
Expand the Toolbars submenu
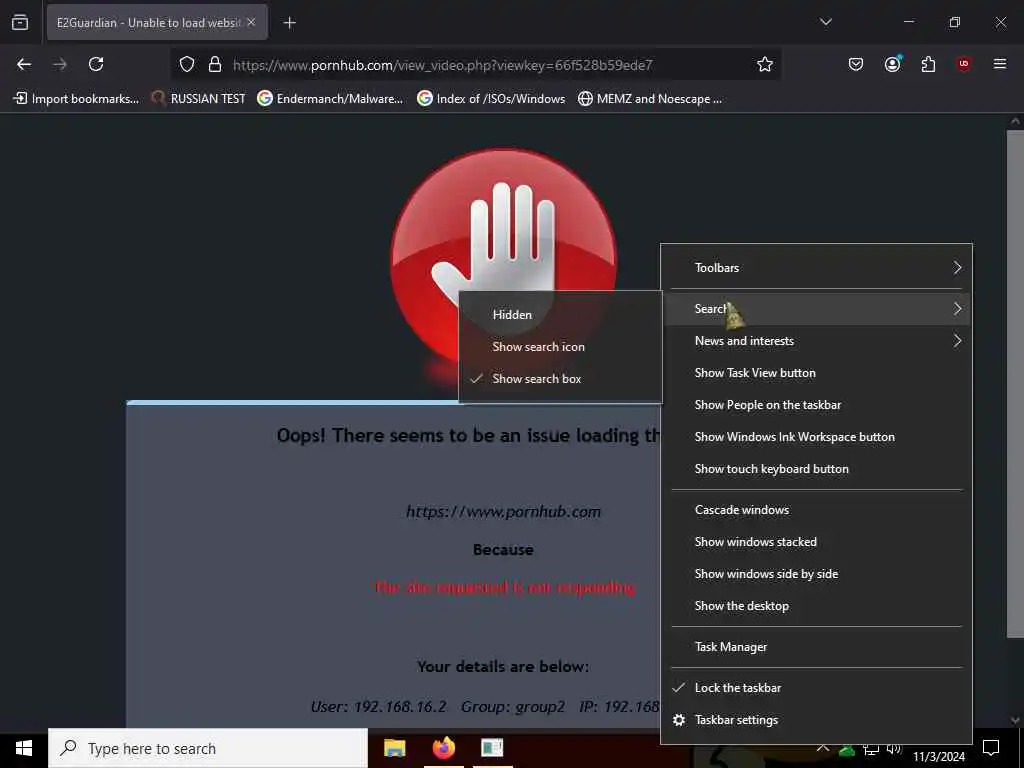(816, 268)
